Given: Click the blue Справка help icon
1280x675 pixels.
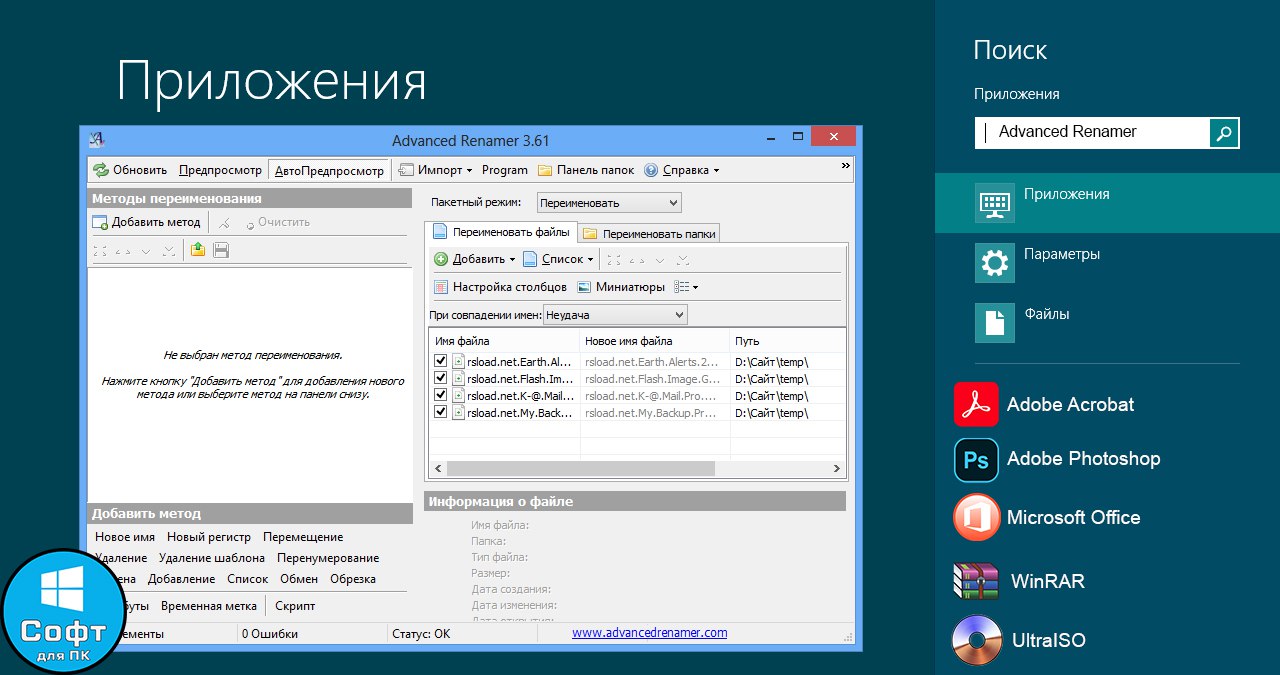Looking at the screenshot, I should coord(651,170).
